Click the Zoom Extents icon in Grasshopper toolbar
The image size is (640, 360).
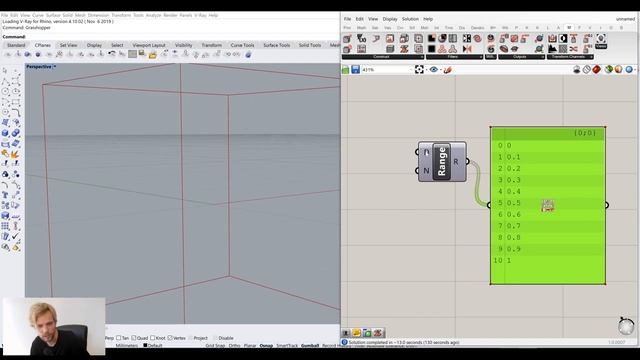[419, 70]
